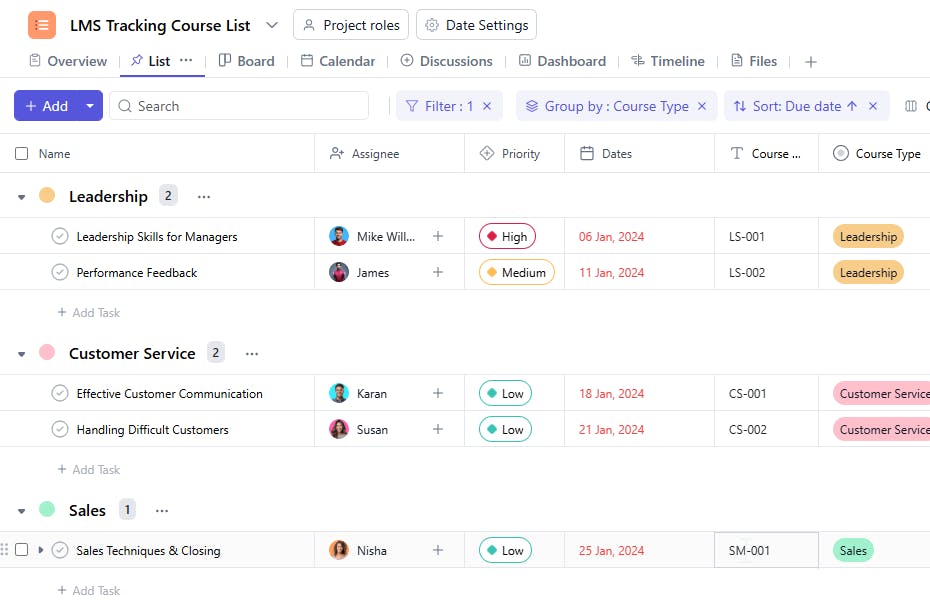Check the Sales Techniques & Closing row checkbox
Viewport: 930px width, 600px height.
pyautogui.click(x=22, y=550)
